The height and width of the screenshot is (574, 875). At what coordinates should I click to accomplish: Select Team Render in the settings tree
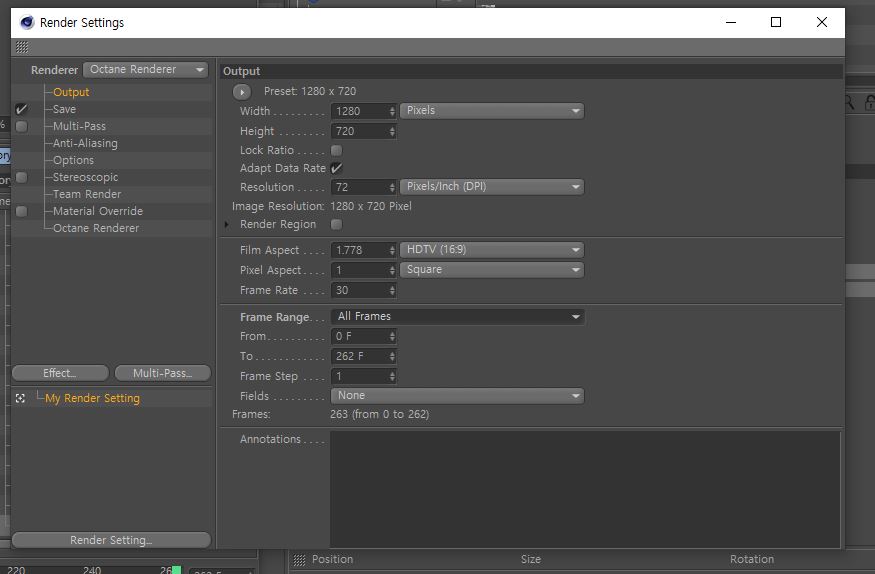(87, 194)
